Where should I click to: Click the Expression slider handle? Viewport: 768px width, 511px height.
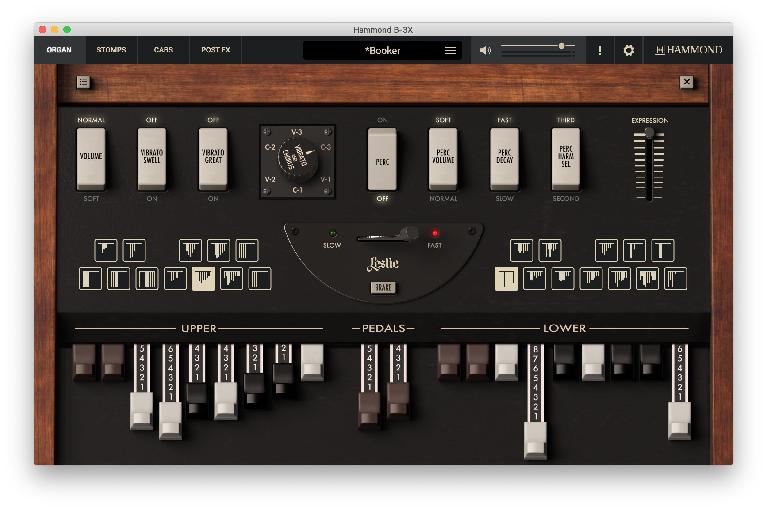(649, 133)
